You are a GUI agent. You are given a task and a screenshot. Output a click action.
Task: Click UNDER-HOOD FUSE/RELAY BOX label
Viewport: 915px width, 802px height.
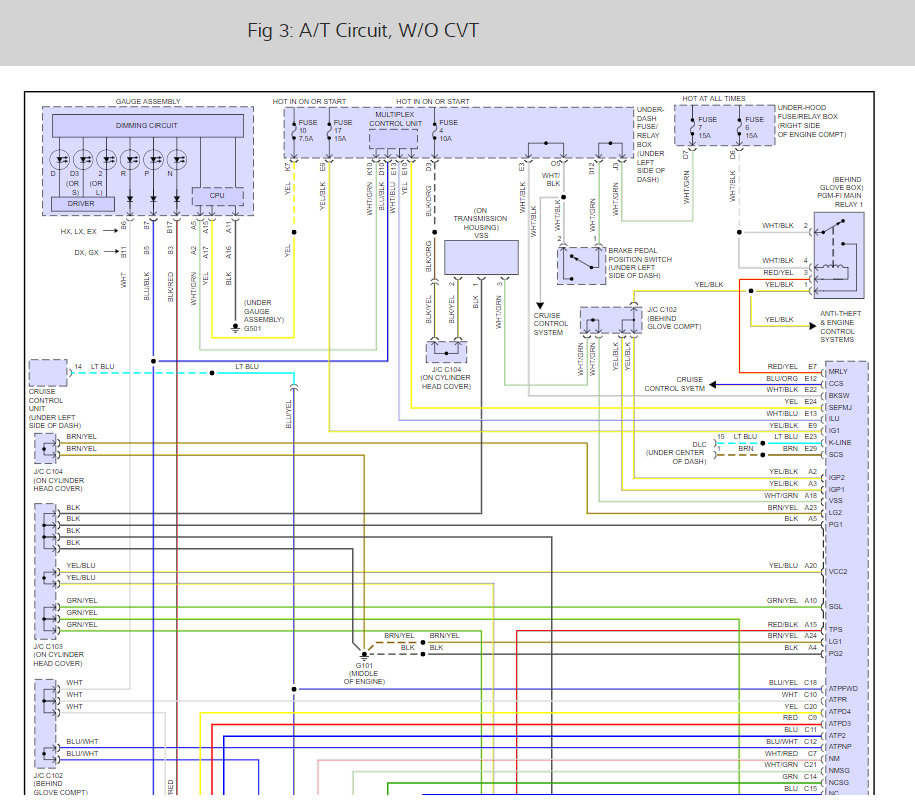coord(812,121)
